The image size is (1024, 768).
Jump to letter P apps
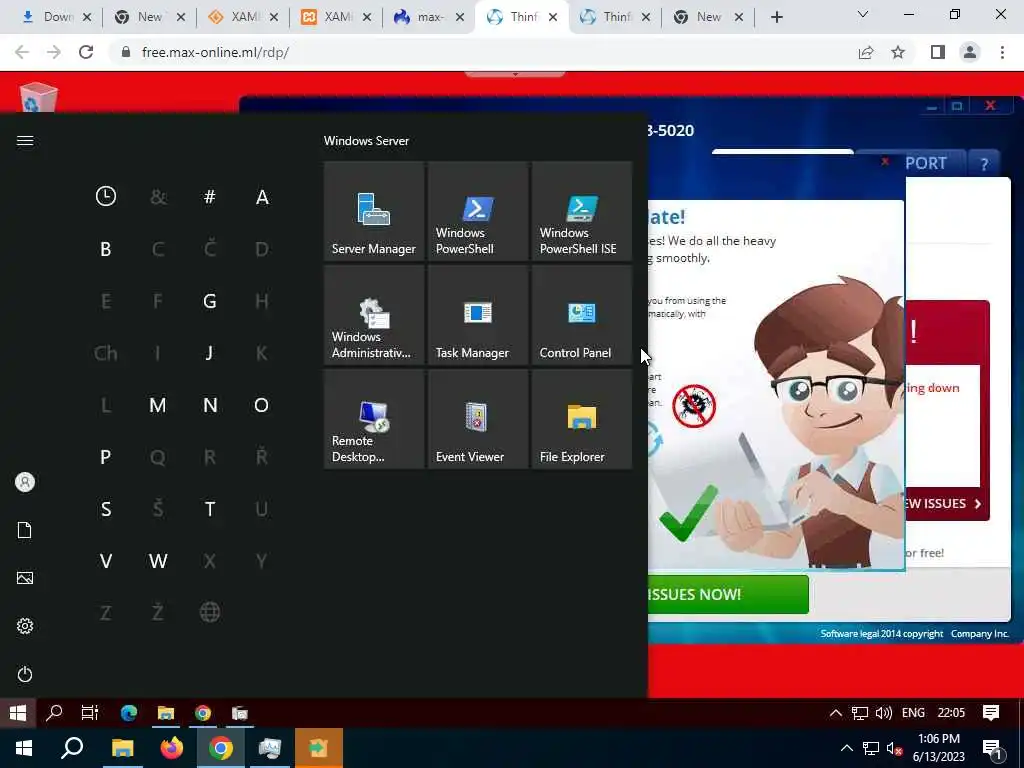click(106, 457)
